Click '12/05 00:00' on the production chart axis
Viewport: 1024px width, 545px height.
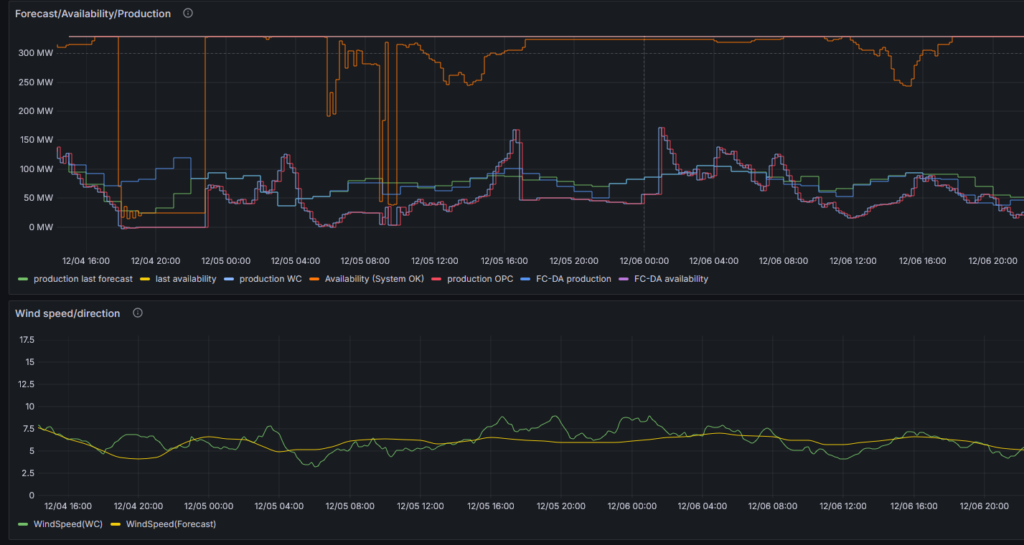pos(226,260)
